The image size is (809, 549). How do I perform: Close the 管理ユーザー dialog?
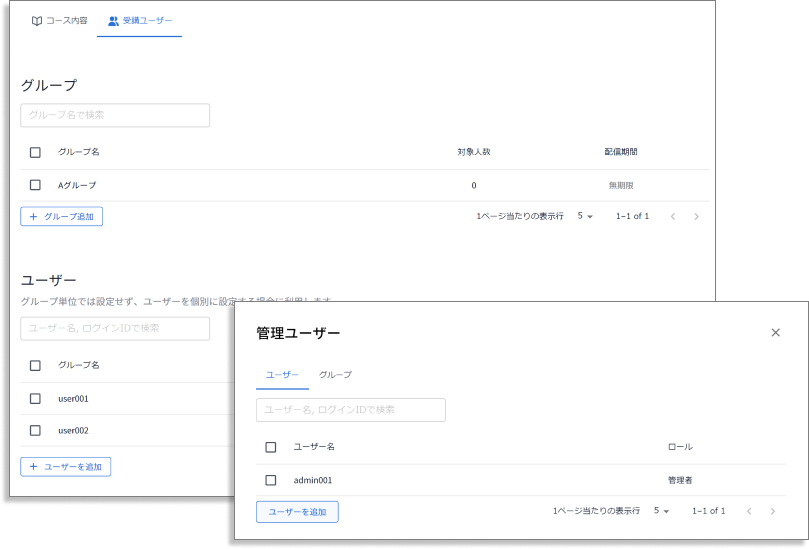pos(775,333)
